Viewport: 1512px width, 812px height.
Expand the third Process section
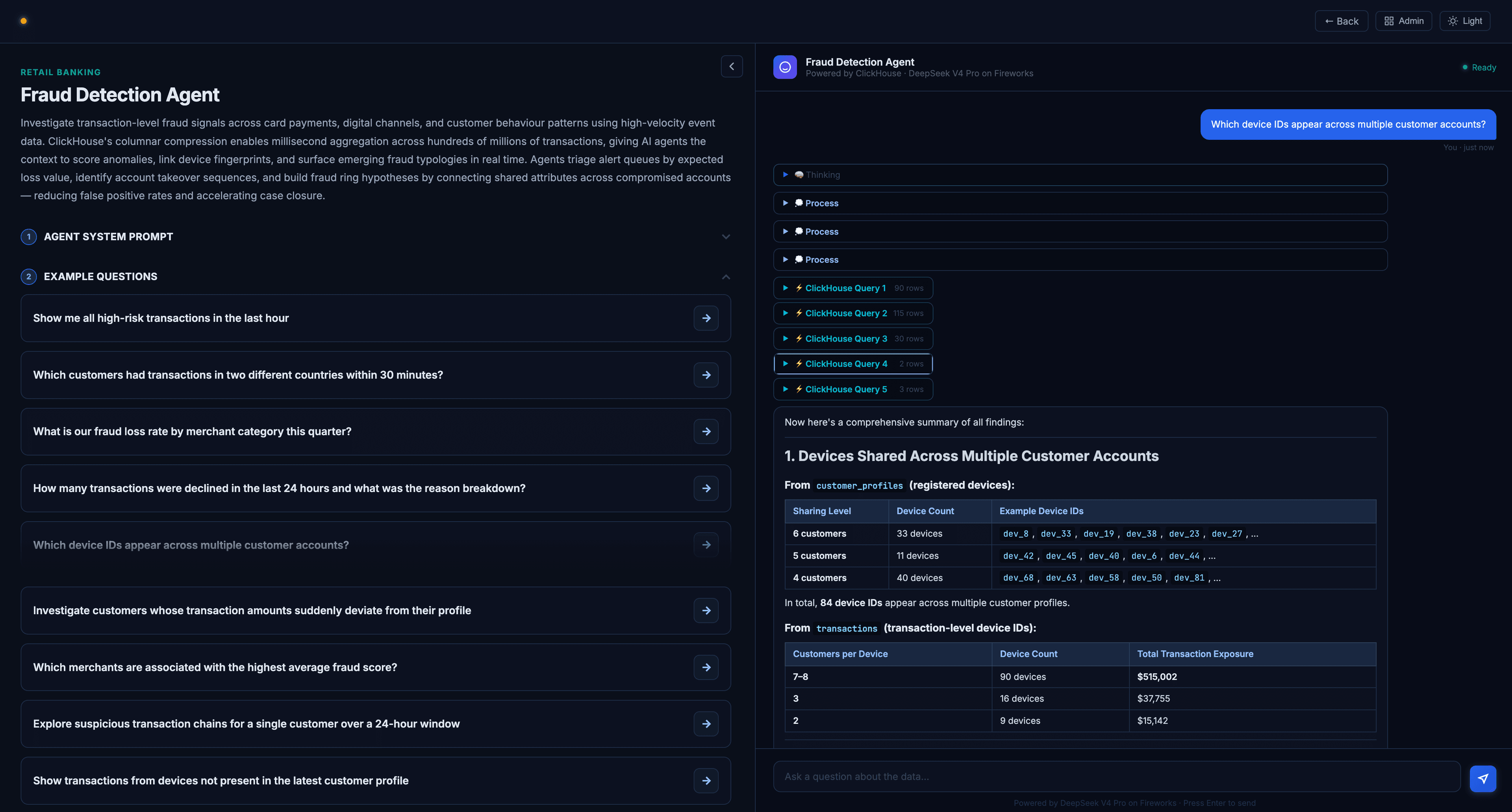tap(1080, 260)
